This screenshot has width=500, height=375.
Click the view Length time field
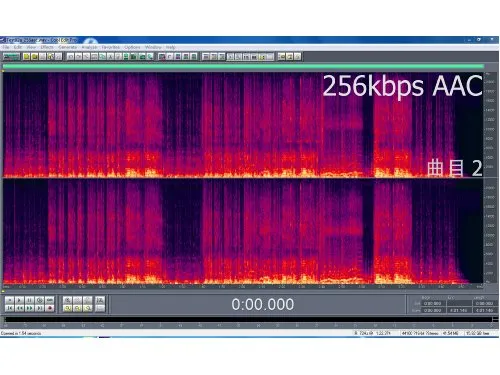[x=484, y=310]
